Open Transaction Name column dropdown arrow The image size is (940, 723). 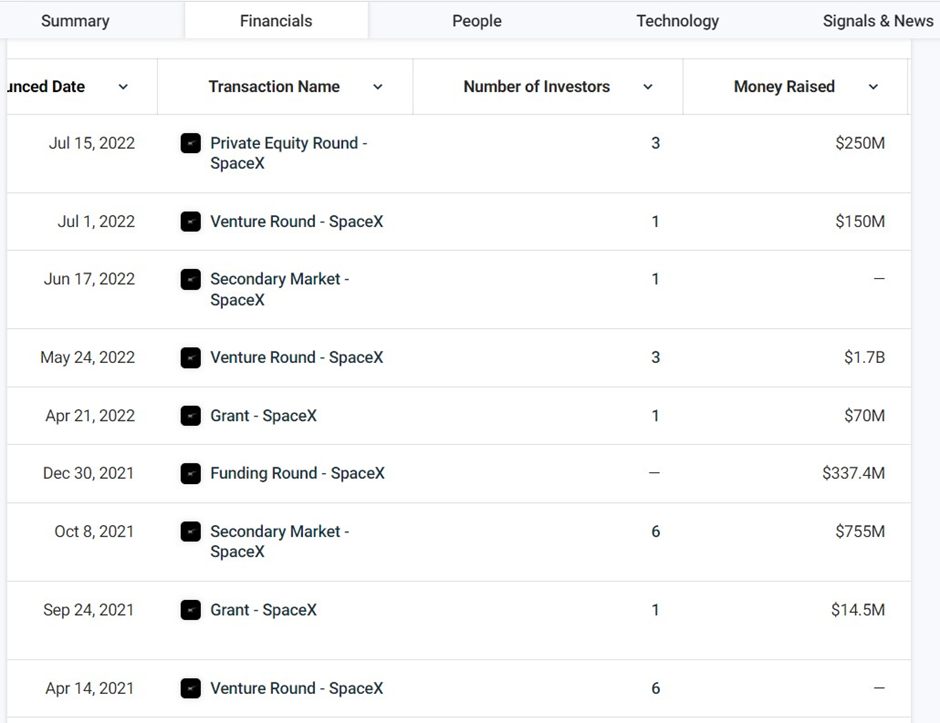tap(378, 87)
